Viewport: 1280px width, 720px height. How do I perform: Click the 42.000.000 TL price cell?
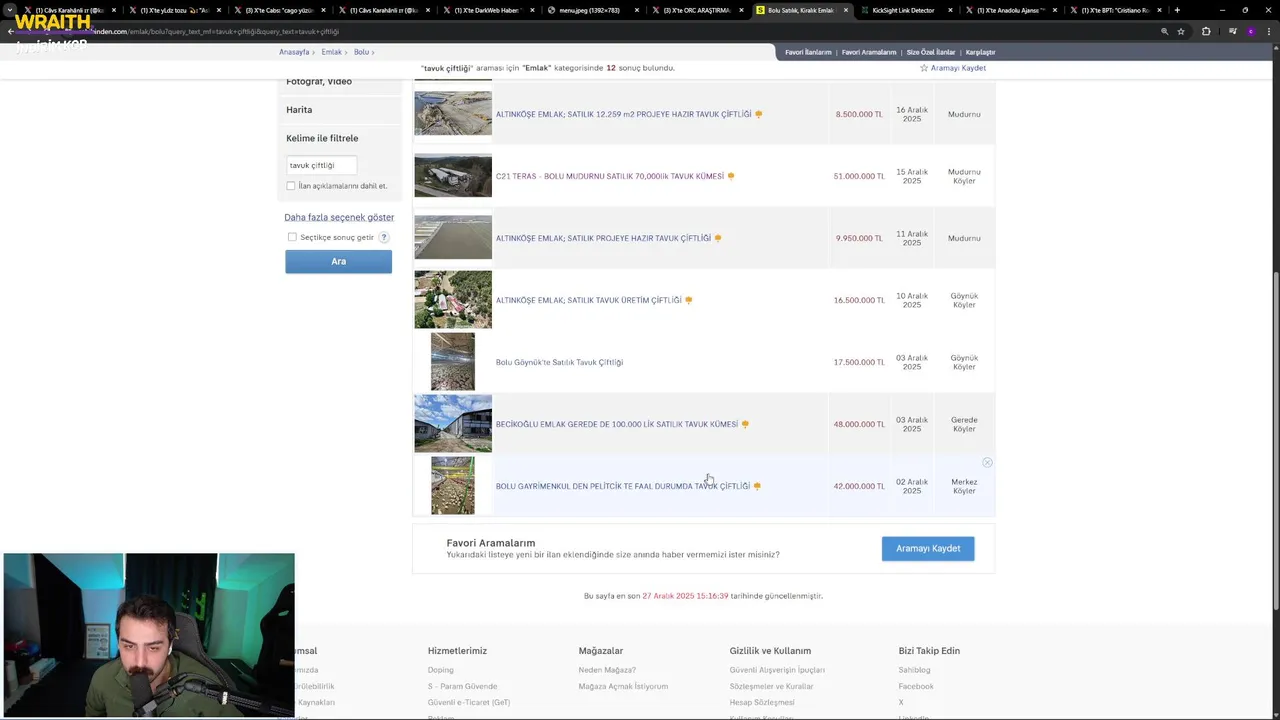(859, 486)
